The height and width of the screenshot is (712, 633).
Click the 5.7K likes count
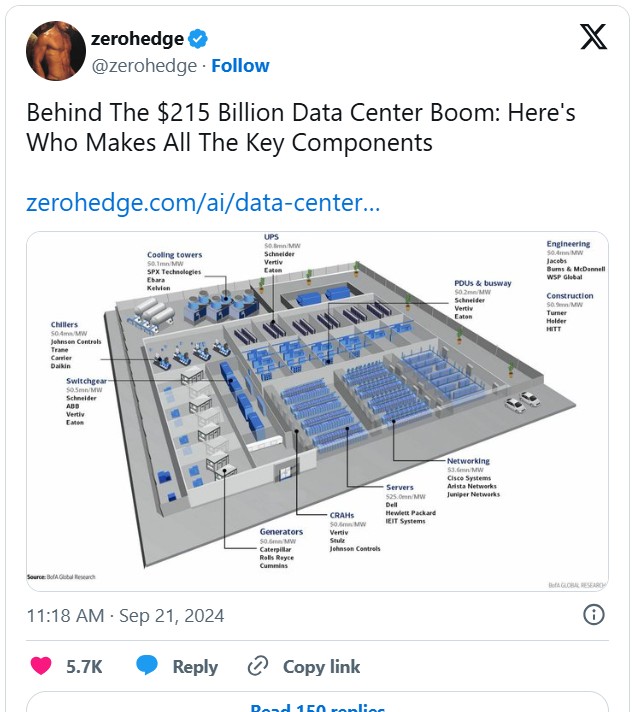84,667
